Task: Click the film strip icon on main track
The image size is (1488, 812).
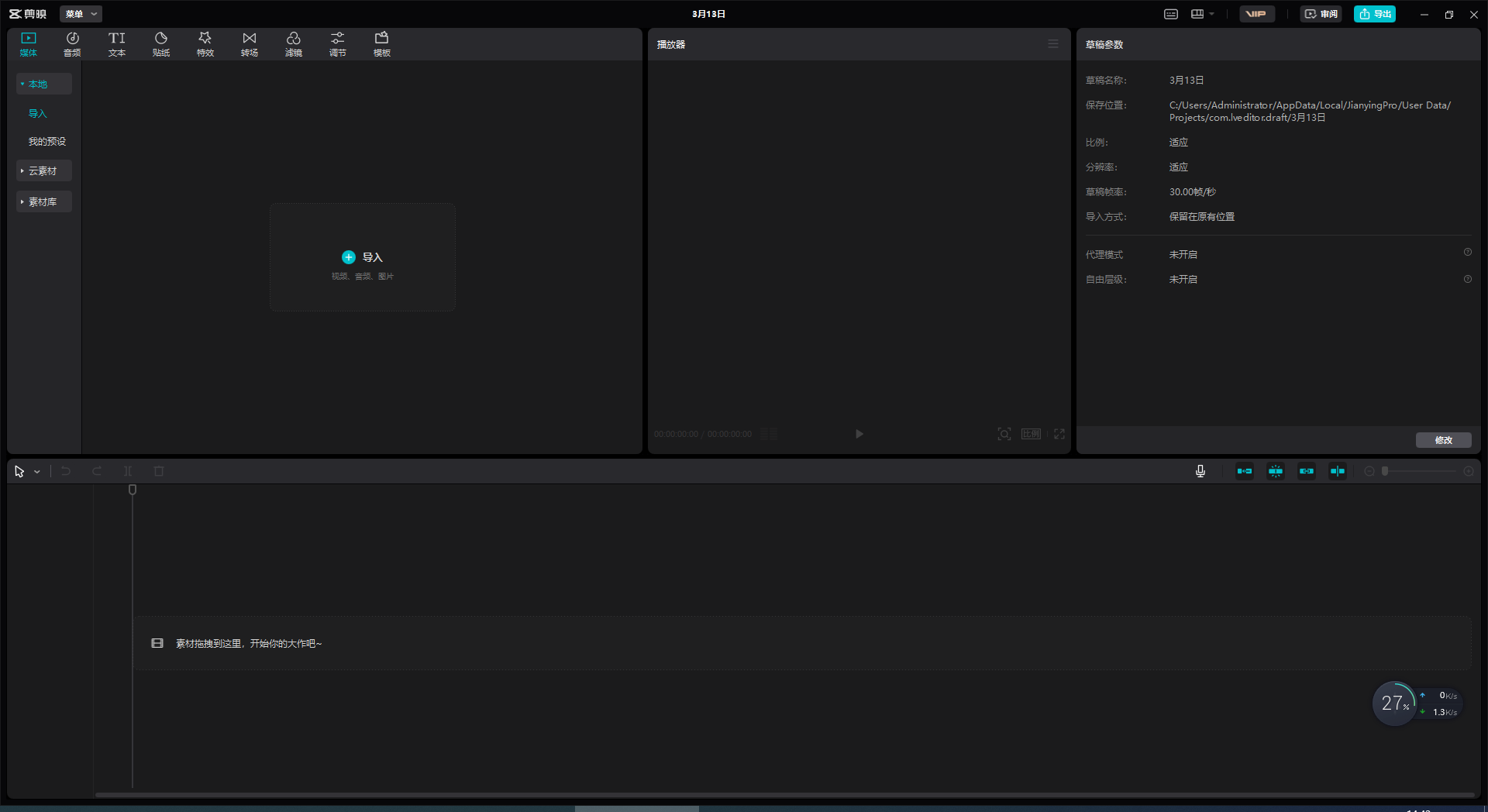Action: [x=157, y=643]
